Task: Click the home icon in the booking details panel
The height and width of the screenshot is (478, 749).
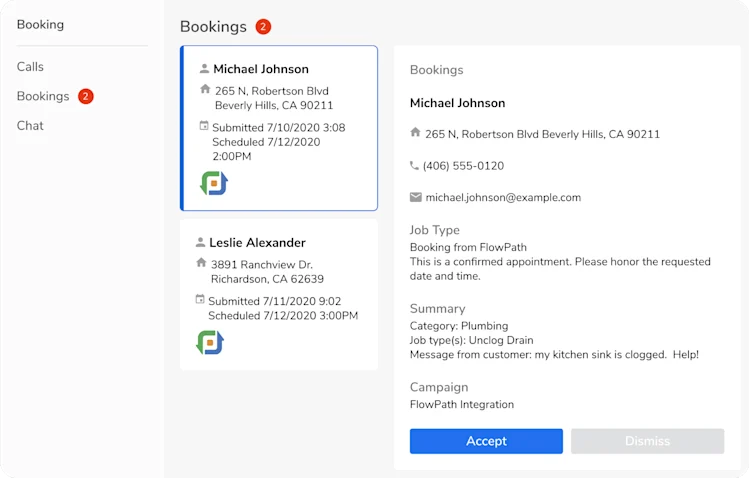Action: 415,132
